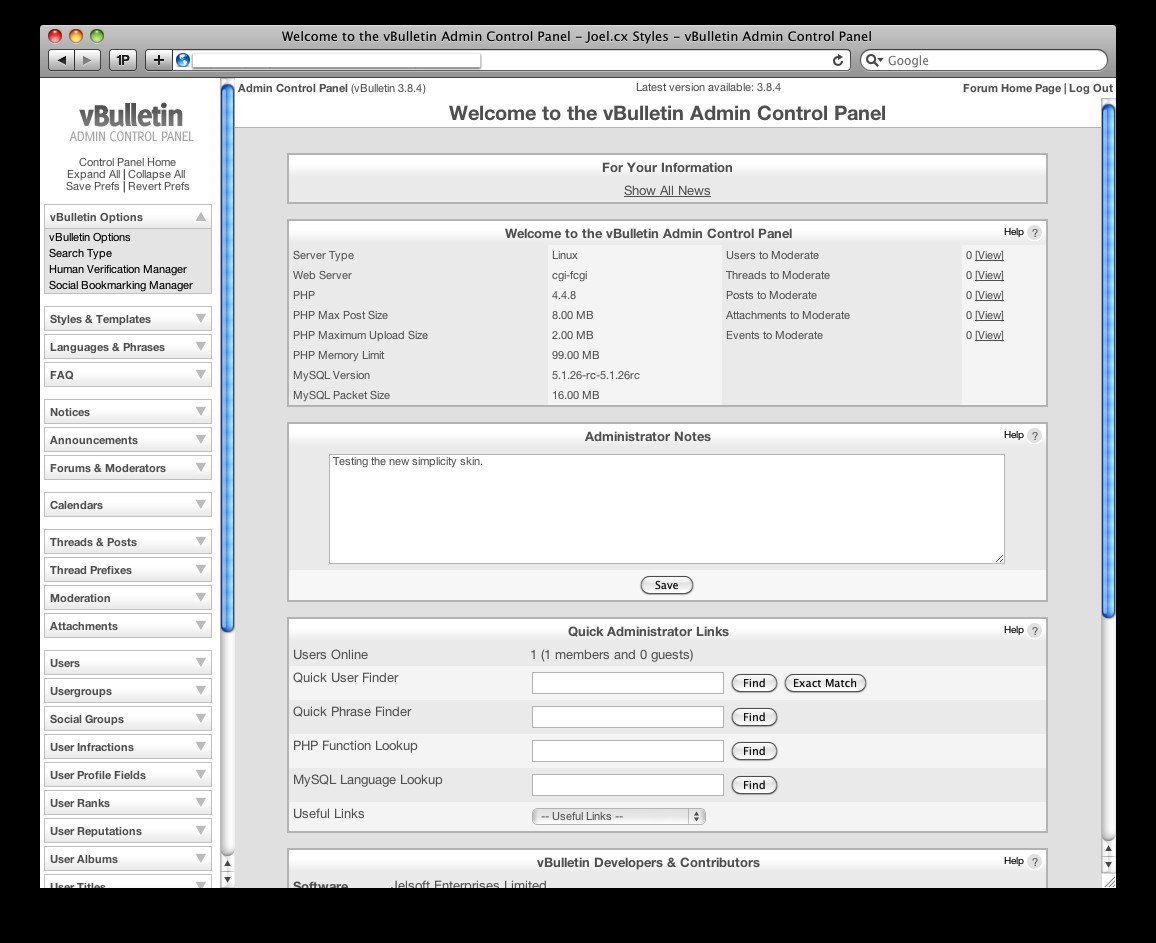This screenshot has width=1156, height=943.
Task: Click the main content vertical scrollbar thumb
Action: click(x=1108, y=361)
